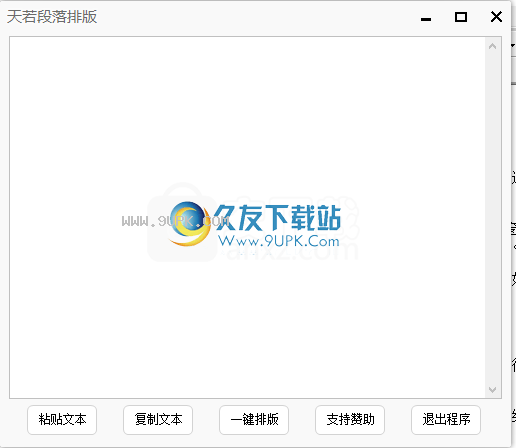516x448 pixels.
Task: Click the 粘贴文本 paste text button
Action: pyautogui.click(x=62, y=420)
